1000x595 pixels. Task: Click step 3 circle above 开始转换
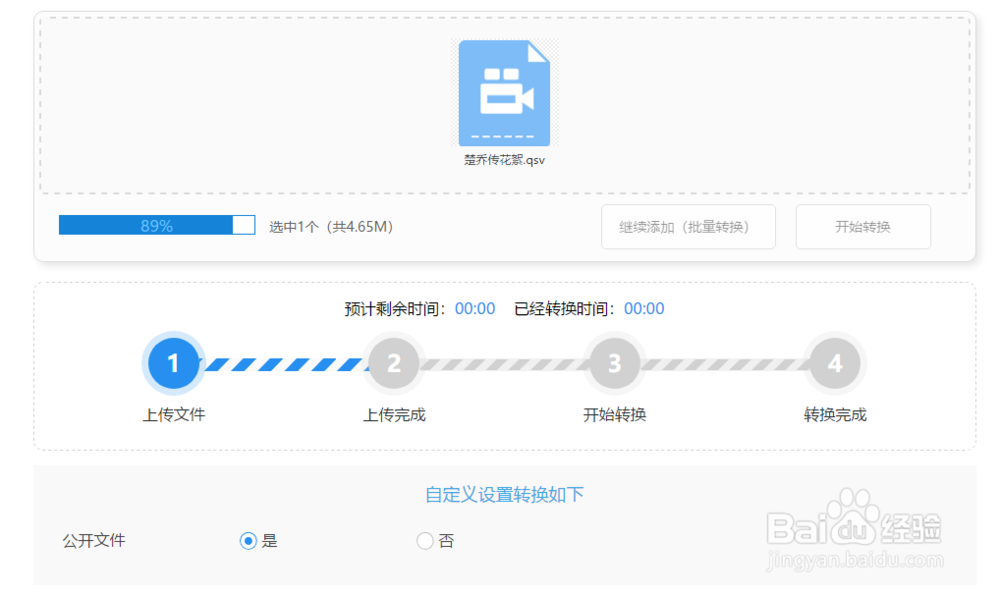pos(614,364)
